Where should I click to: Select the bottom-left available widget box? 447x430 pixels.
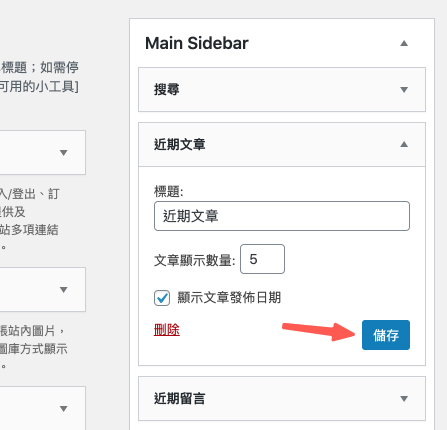point(43,408)
